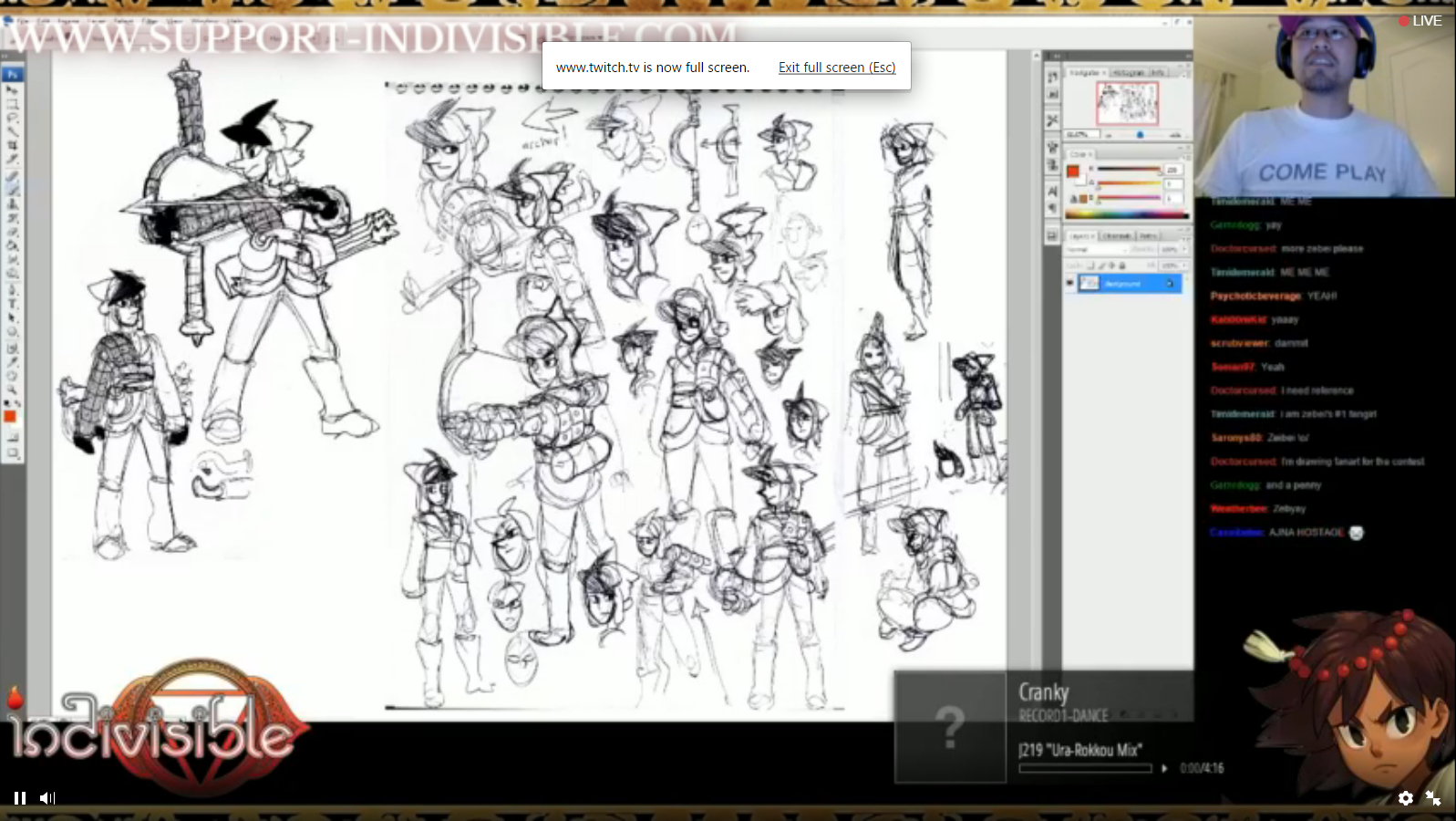Click the Navigator preview thumbnail
1456x821 pixels.
(1127, 103)
